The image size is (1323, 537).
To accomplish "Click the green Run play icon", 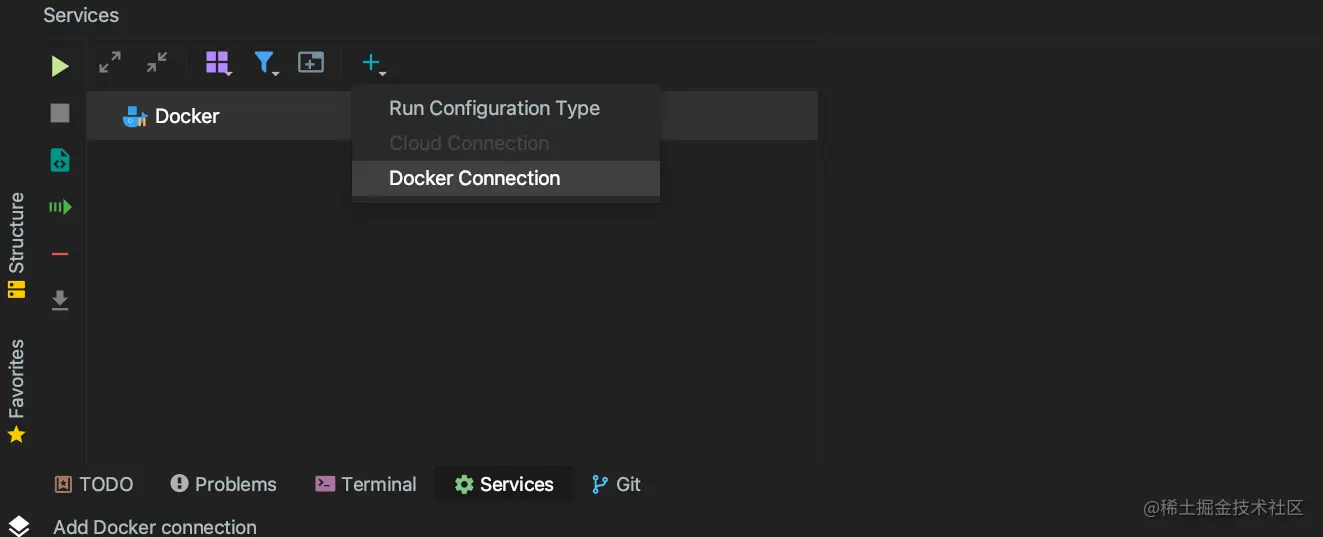I will coord(60,66).
